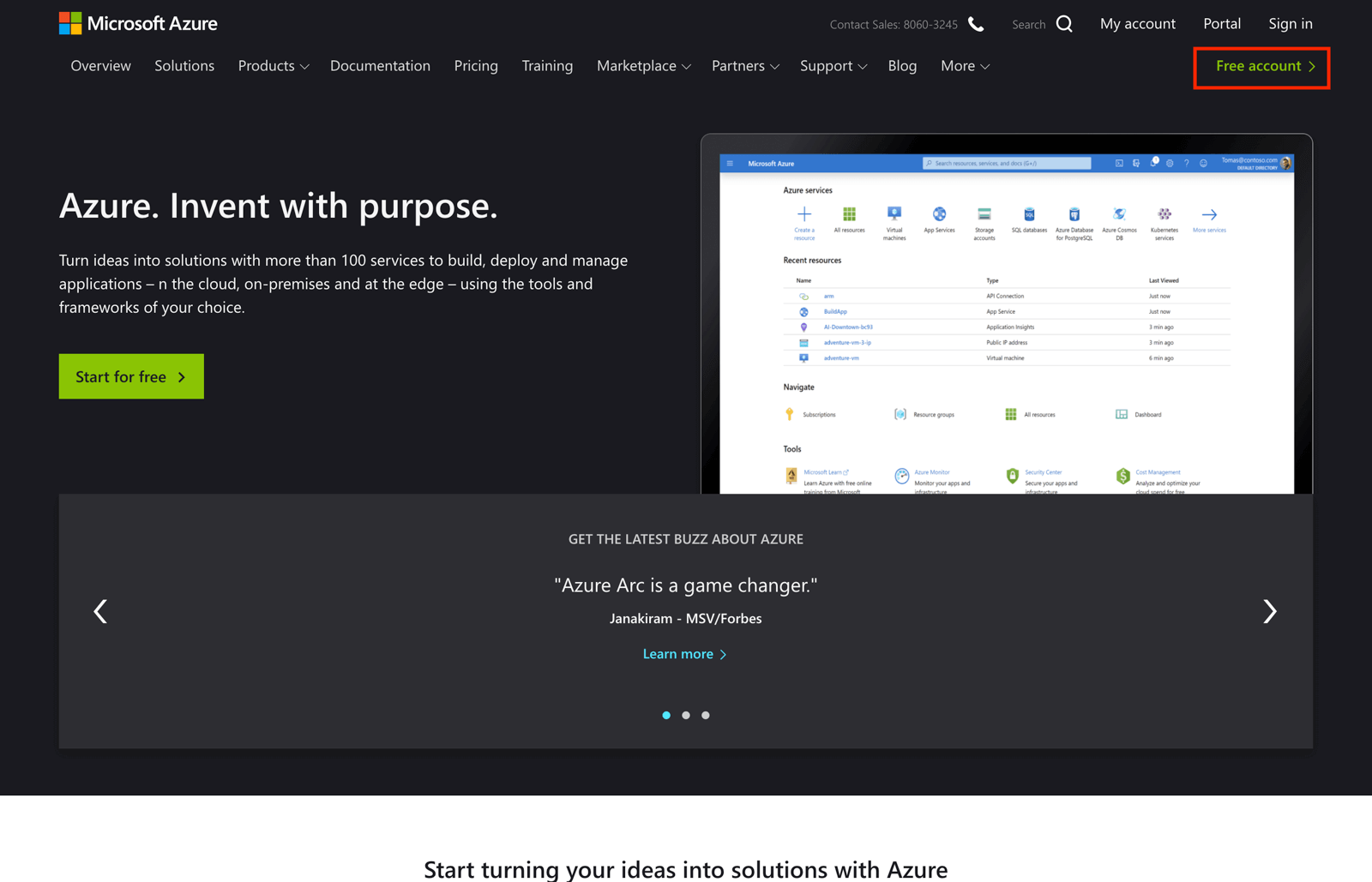Open the search magnifier icon
Viewport: 1372px width, 882px height.
tap(1064, 24)
